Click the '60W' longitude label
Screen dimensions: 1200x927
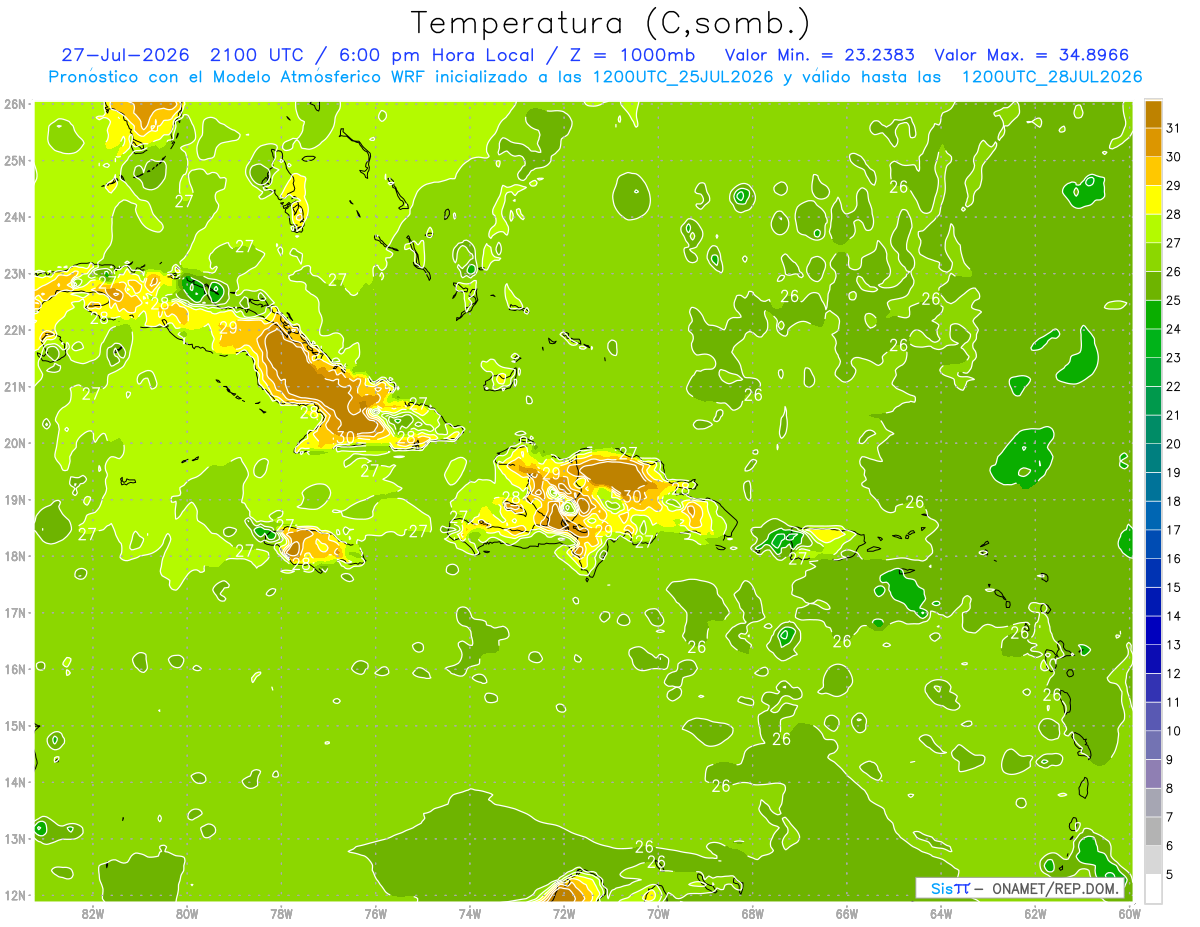(x=1130, y=913)
